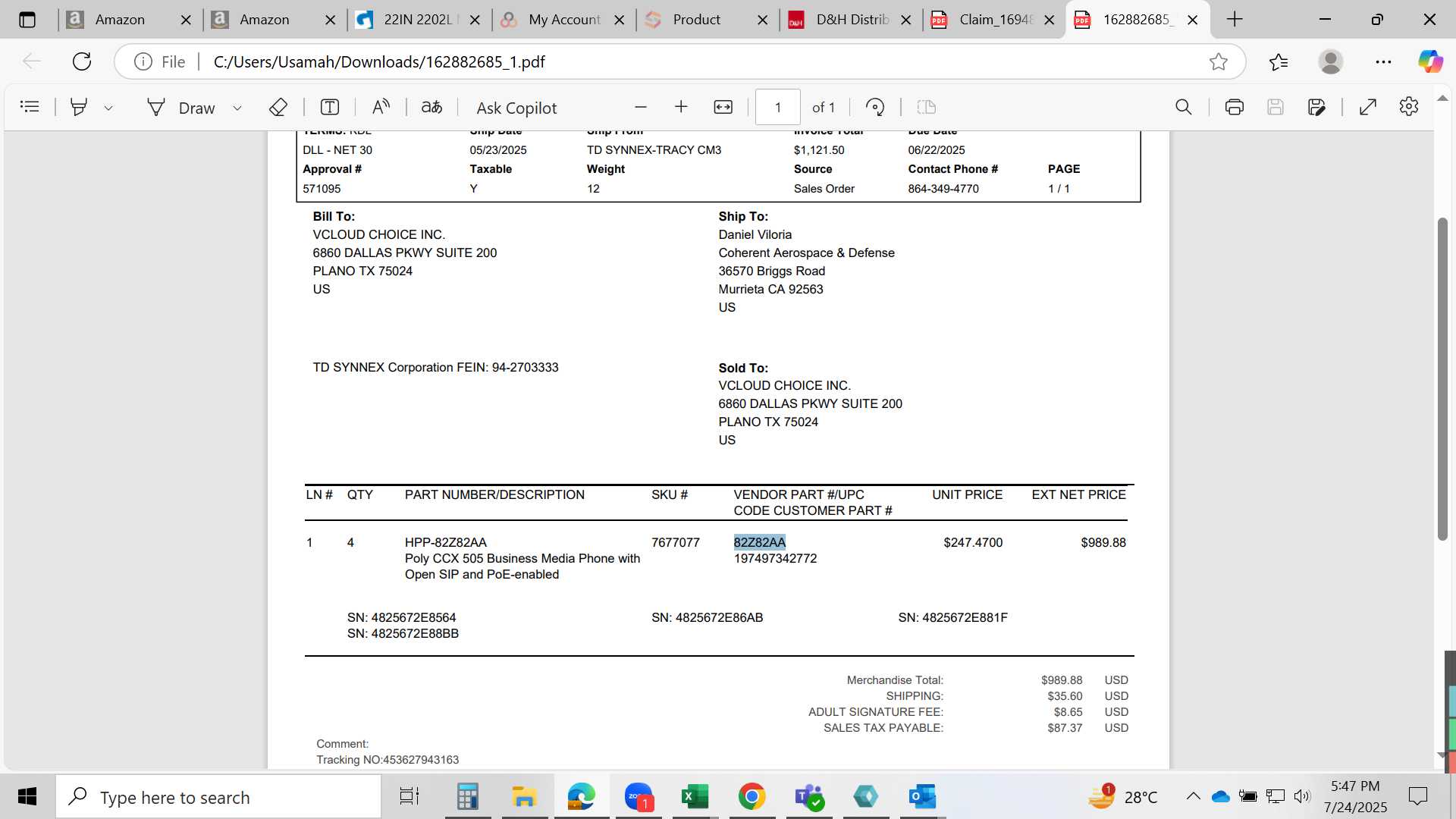Image resolution: width=1456 pixels, height=819 pixels.
Task: View site information for the file
Action: [x=160, y=61]
